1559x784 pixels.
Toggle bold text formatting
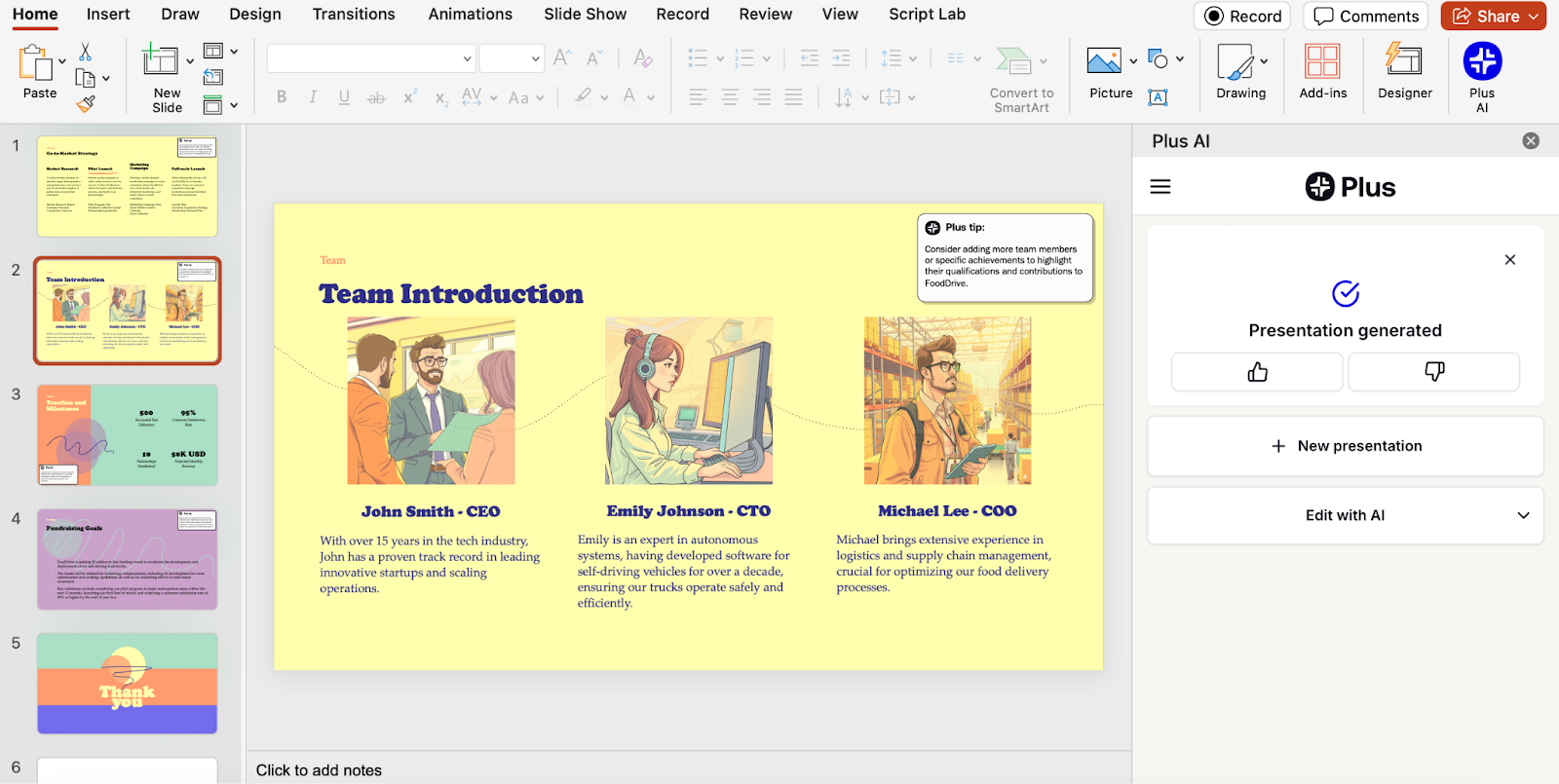[x=282, y=96]
